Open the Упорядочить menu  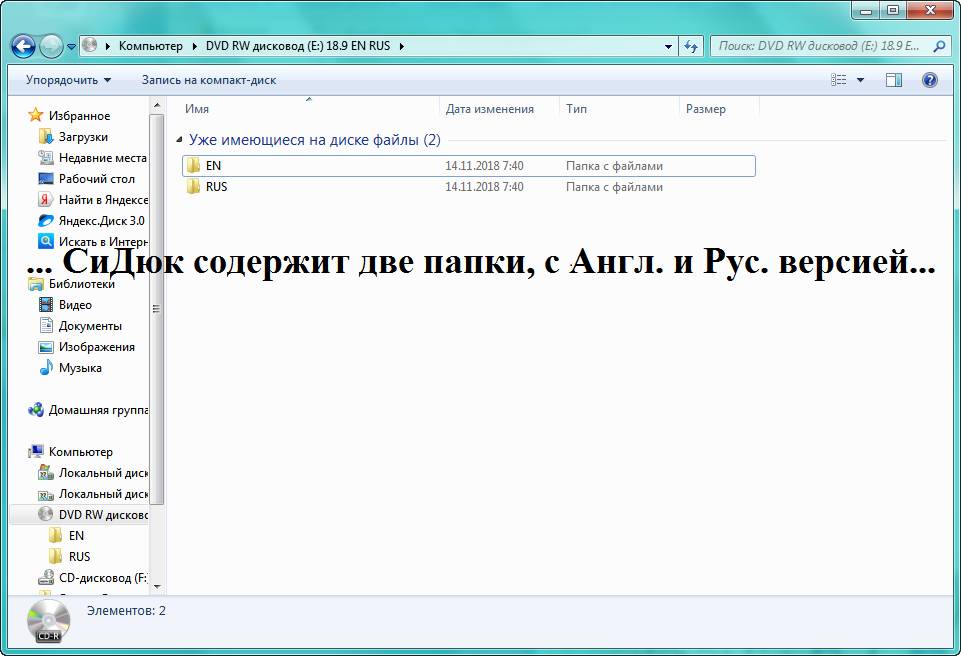[x=68, y=80]
